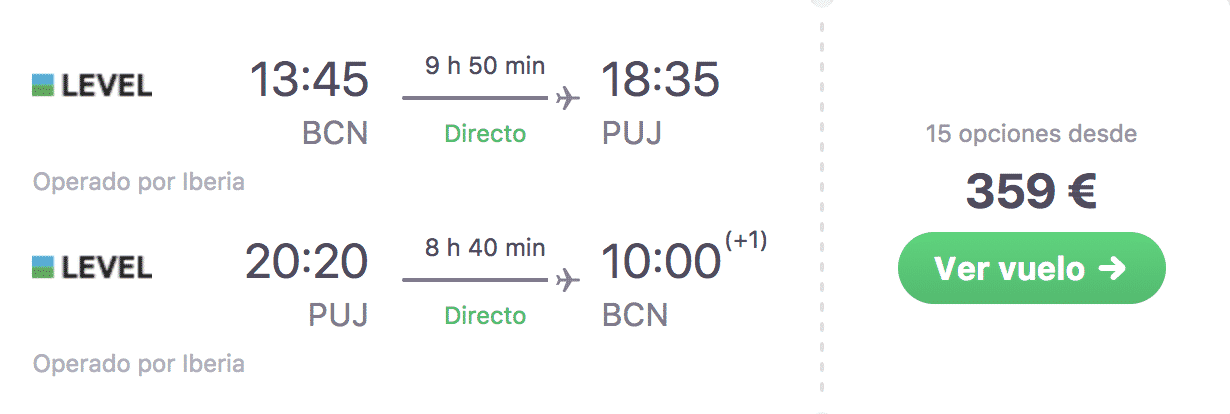Click the first Operado por Iberia note
1230x414 pixels.
pos(139,183)
